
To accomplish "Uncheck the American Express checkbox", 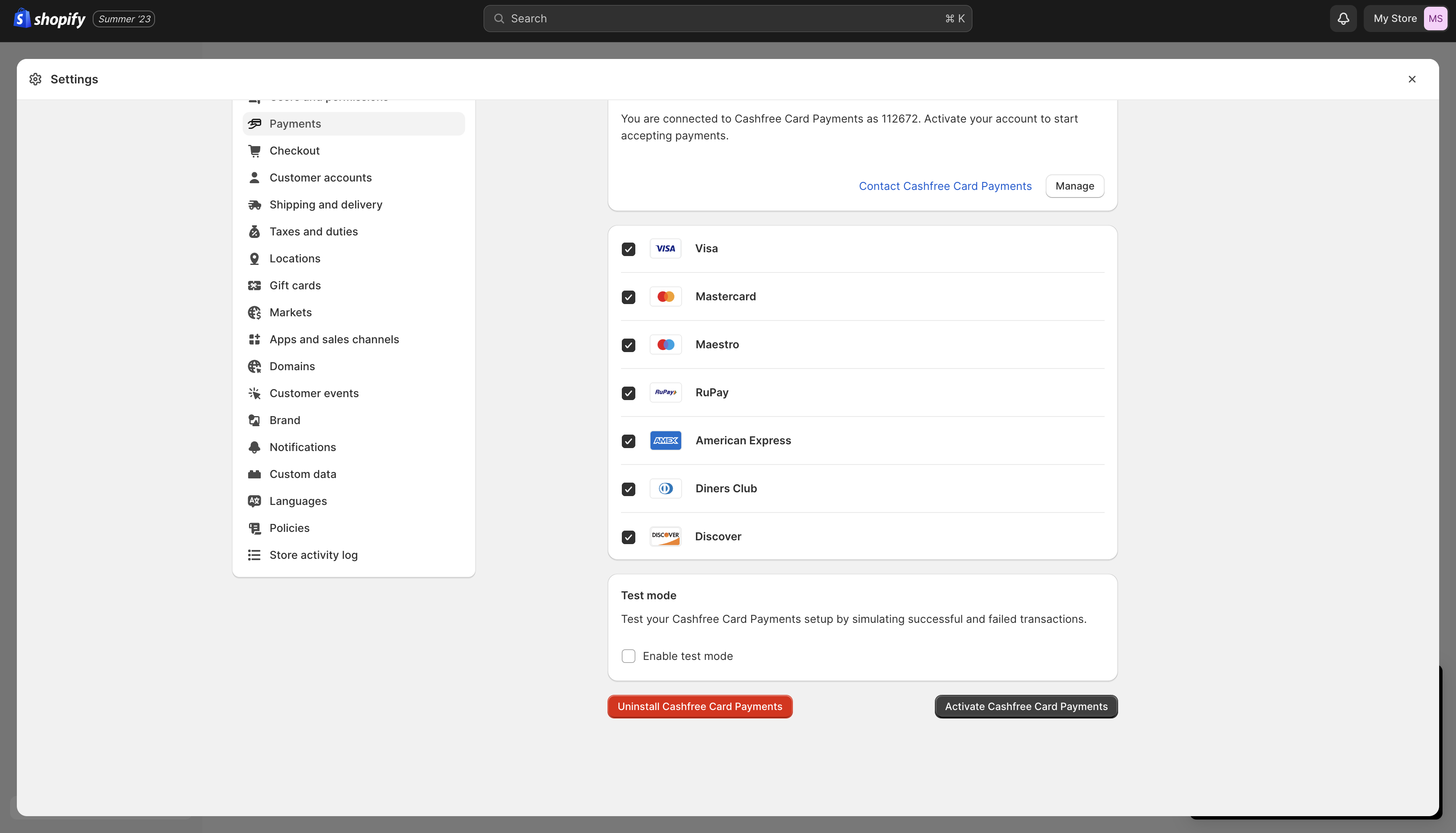I will point(629,441).
